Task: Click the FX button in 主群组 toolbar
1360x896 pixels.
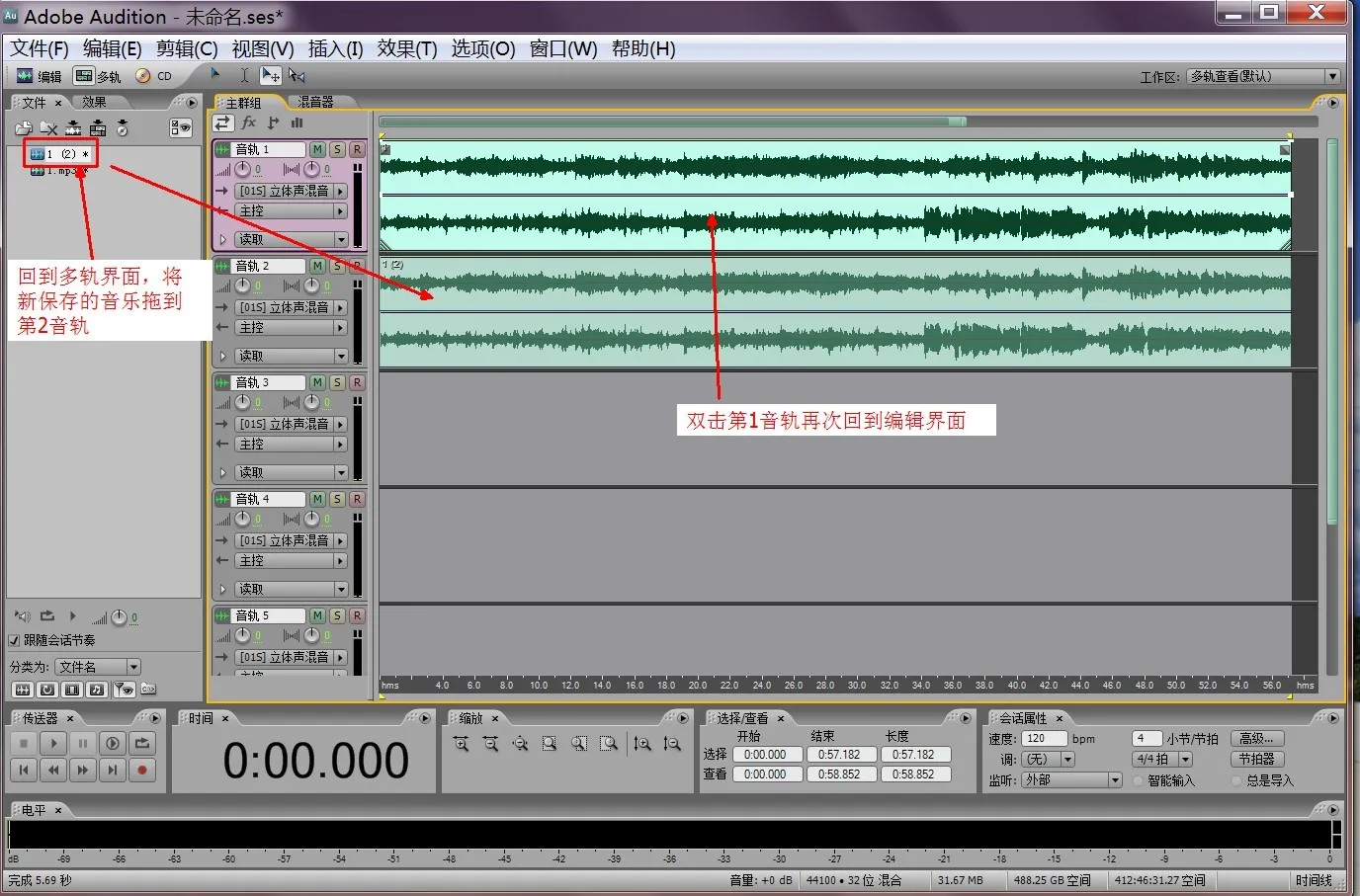Action: click(x=249, y=122)
